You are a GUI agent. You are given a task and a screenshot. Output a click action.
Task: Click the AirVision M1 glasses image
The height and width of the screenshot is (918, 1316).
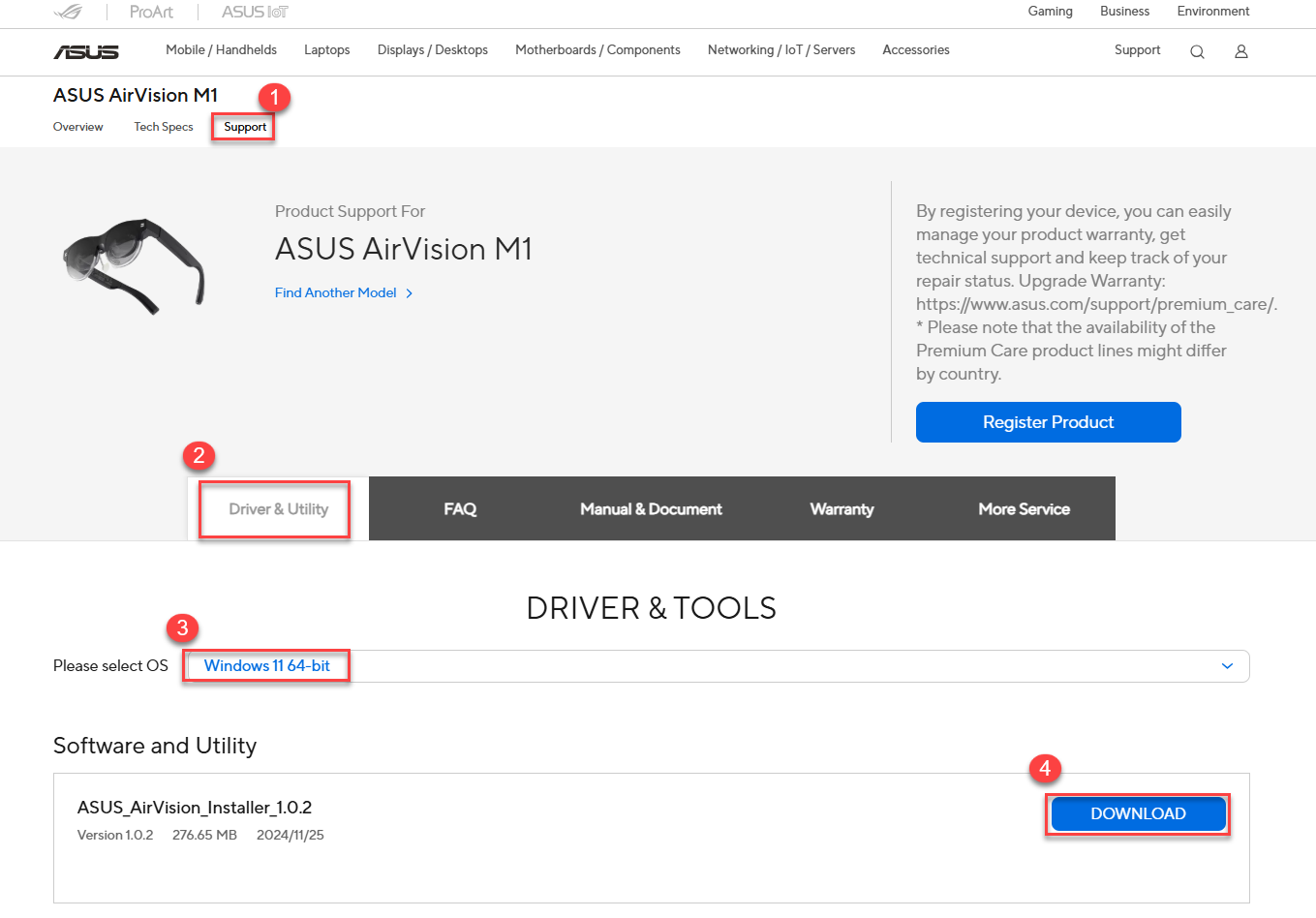pyautogui.click(x=134, y=266)
